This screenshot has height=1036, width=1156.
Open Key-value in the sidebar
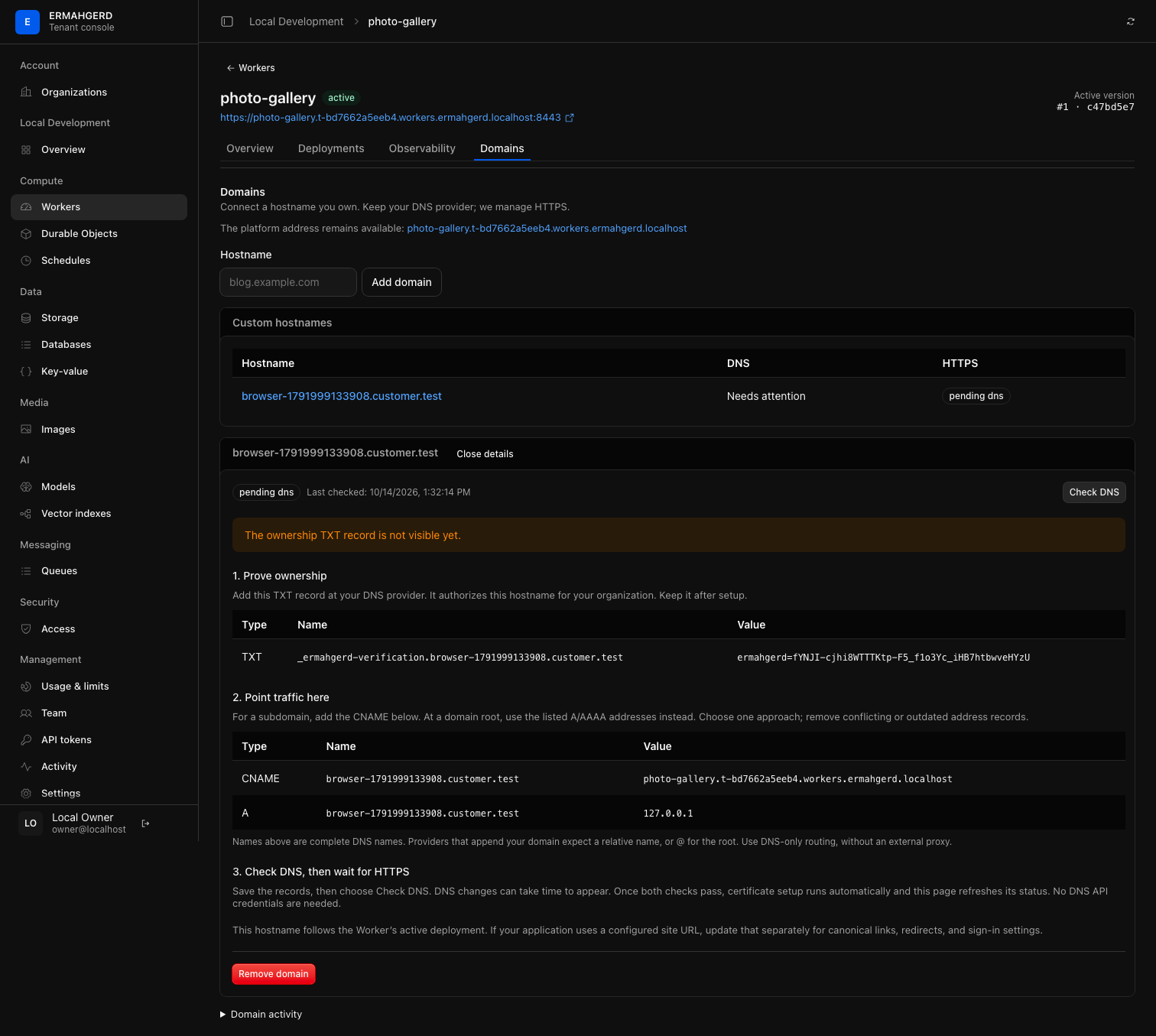(99, 372)
